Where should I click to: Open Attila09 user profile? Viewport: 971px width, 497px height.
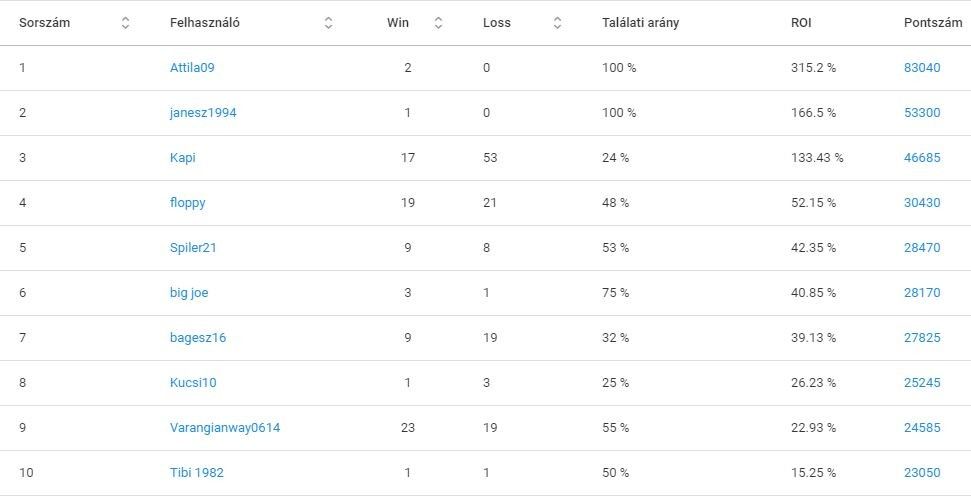pos(192,68)
